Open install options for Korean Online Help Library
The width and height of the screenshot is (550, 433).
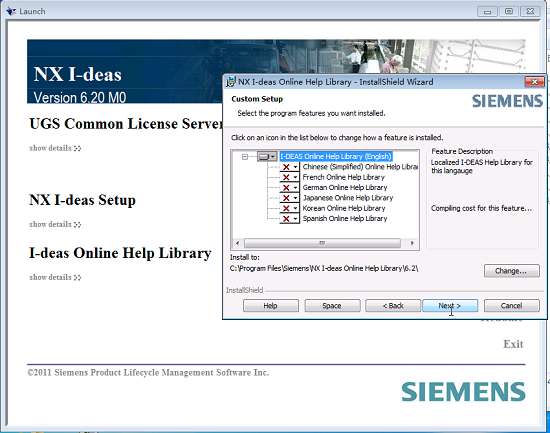[289, 208]
